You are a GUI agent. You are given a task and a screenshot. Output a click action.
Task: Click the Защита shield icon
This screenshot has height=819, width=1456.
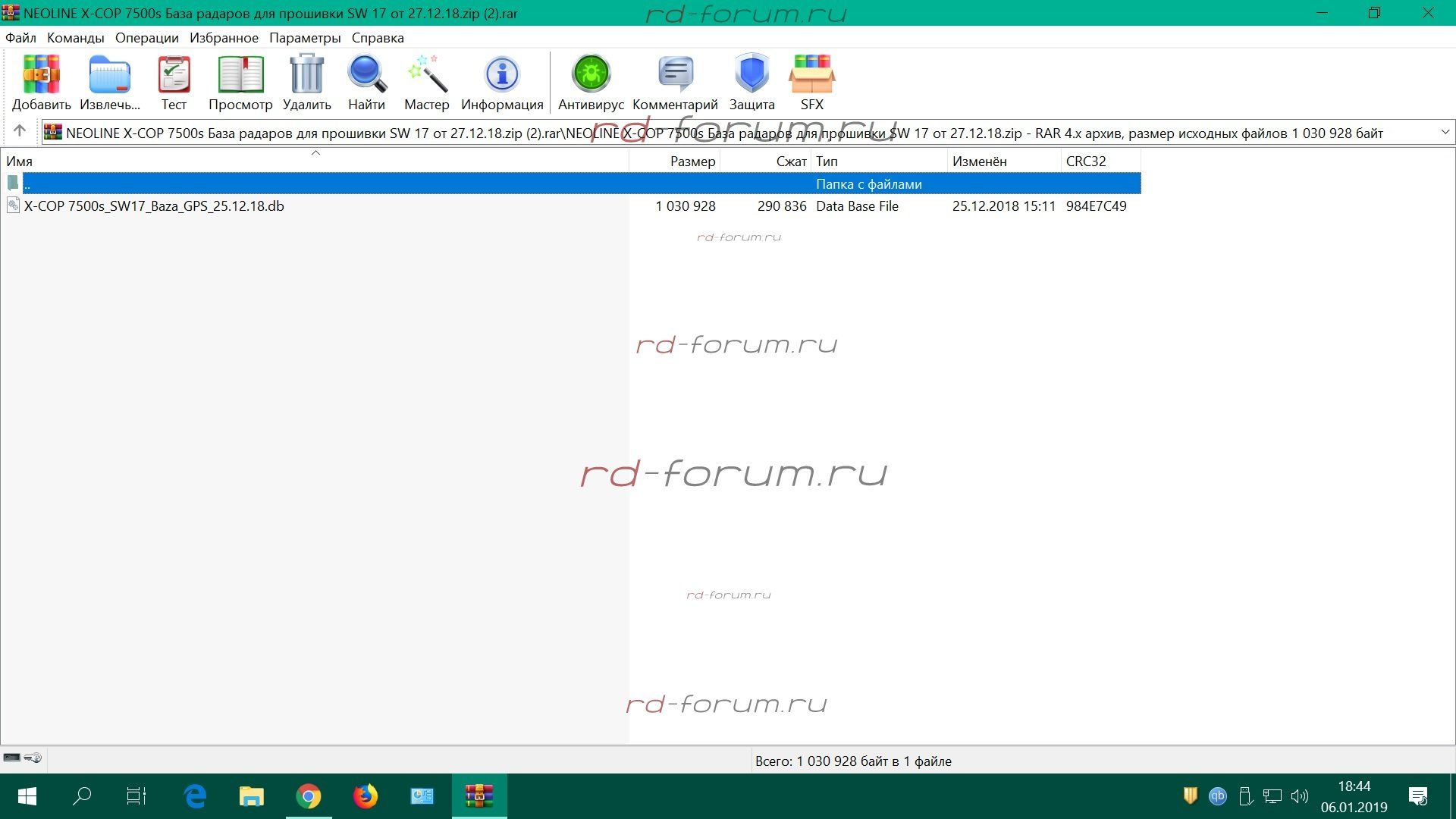[x=752, y=75]
